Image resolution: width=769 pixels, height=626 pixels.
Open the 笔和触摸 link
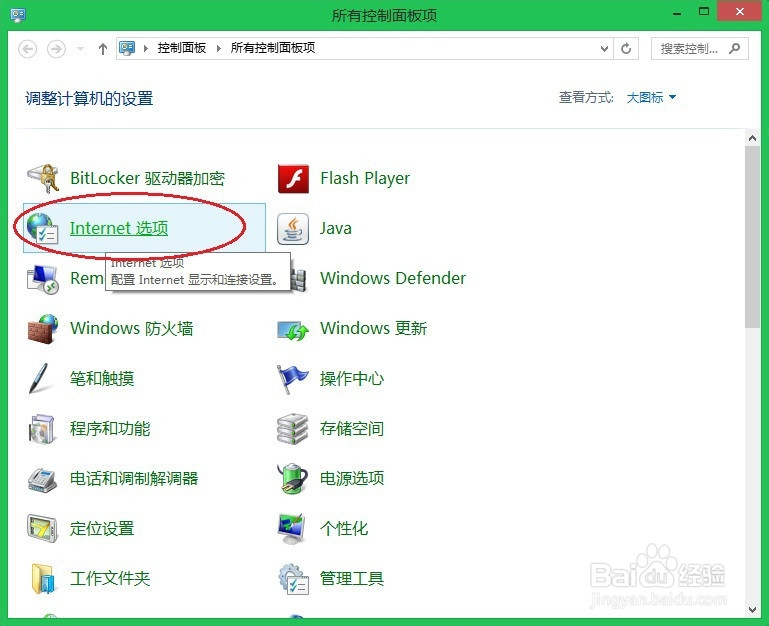tap(102, 379)
